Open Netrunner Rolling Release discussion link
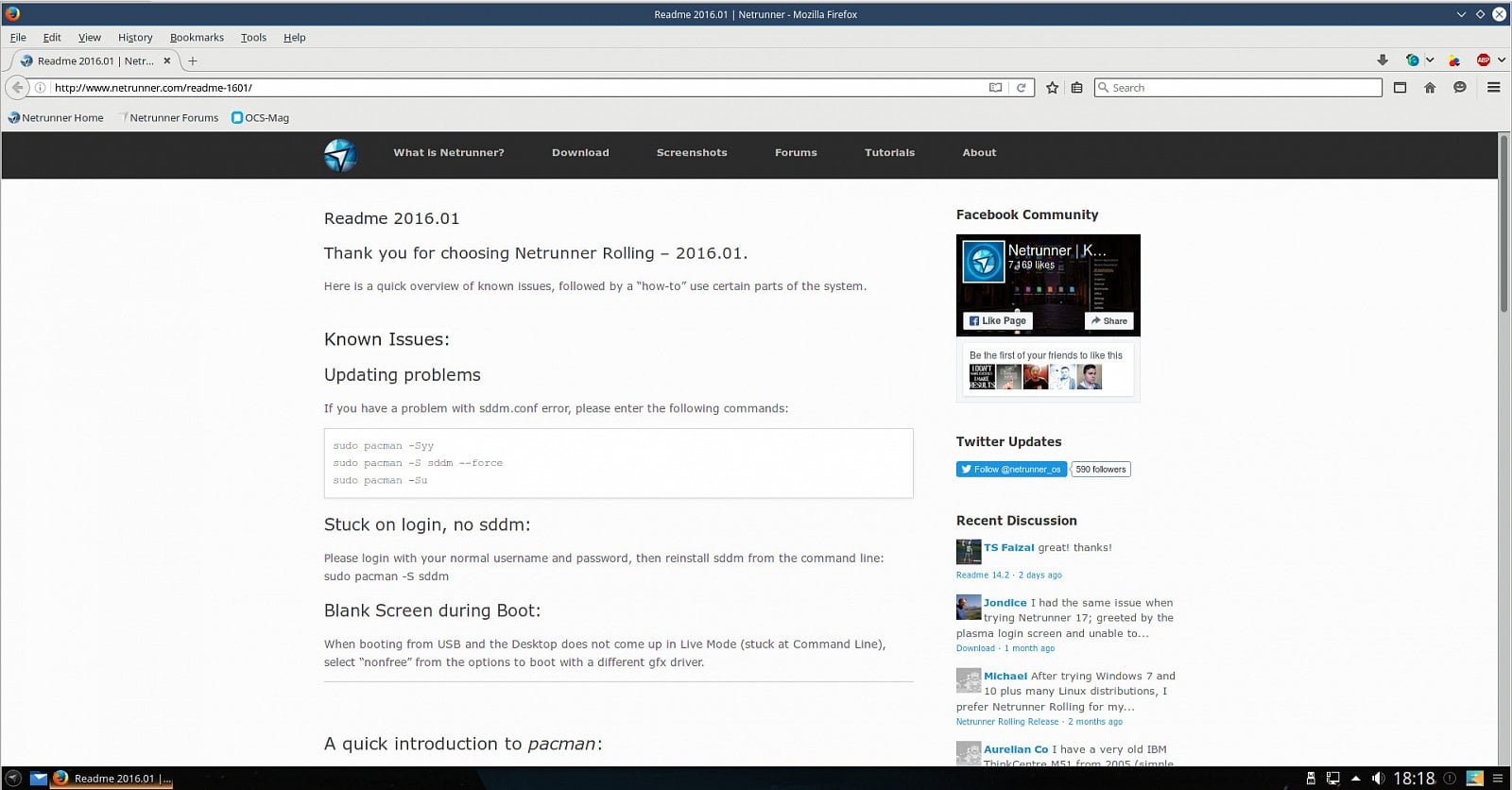 tap(1007, 722)
